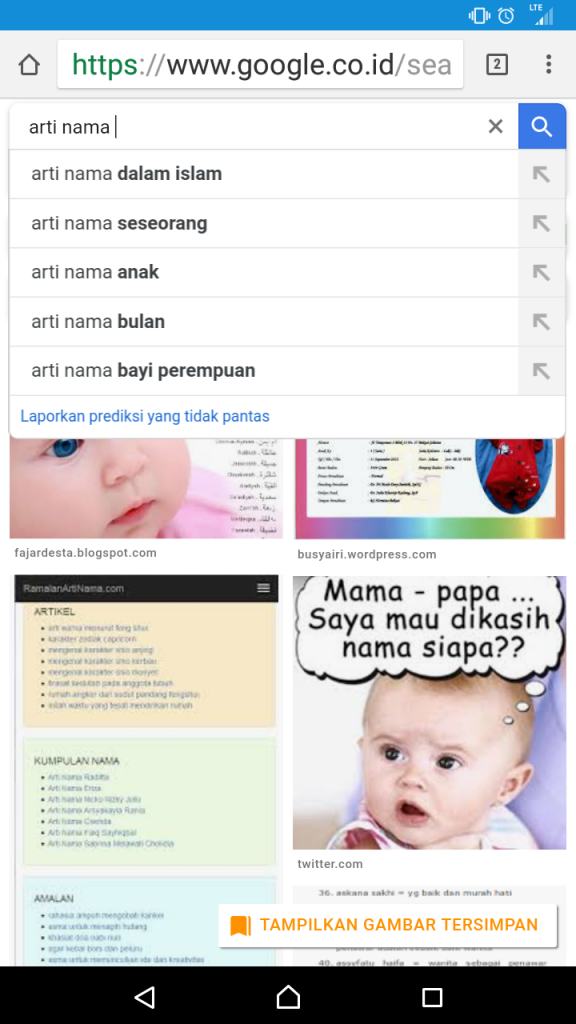This screenshot has width=576, height=1024.
Task: Tap the Chrome home icon
Action: pyautogui.click(x=29, y=65)
